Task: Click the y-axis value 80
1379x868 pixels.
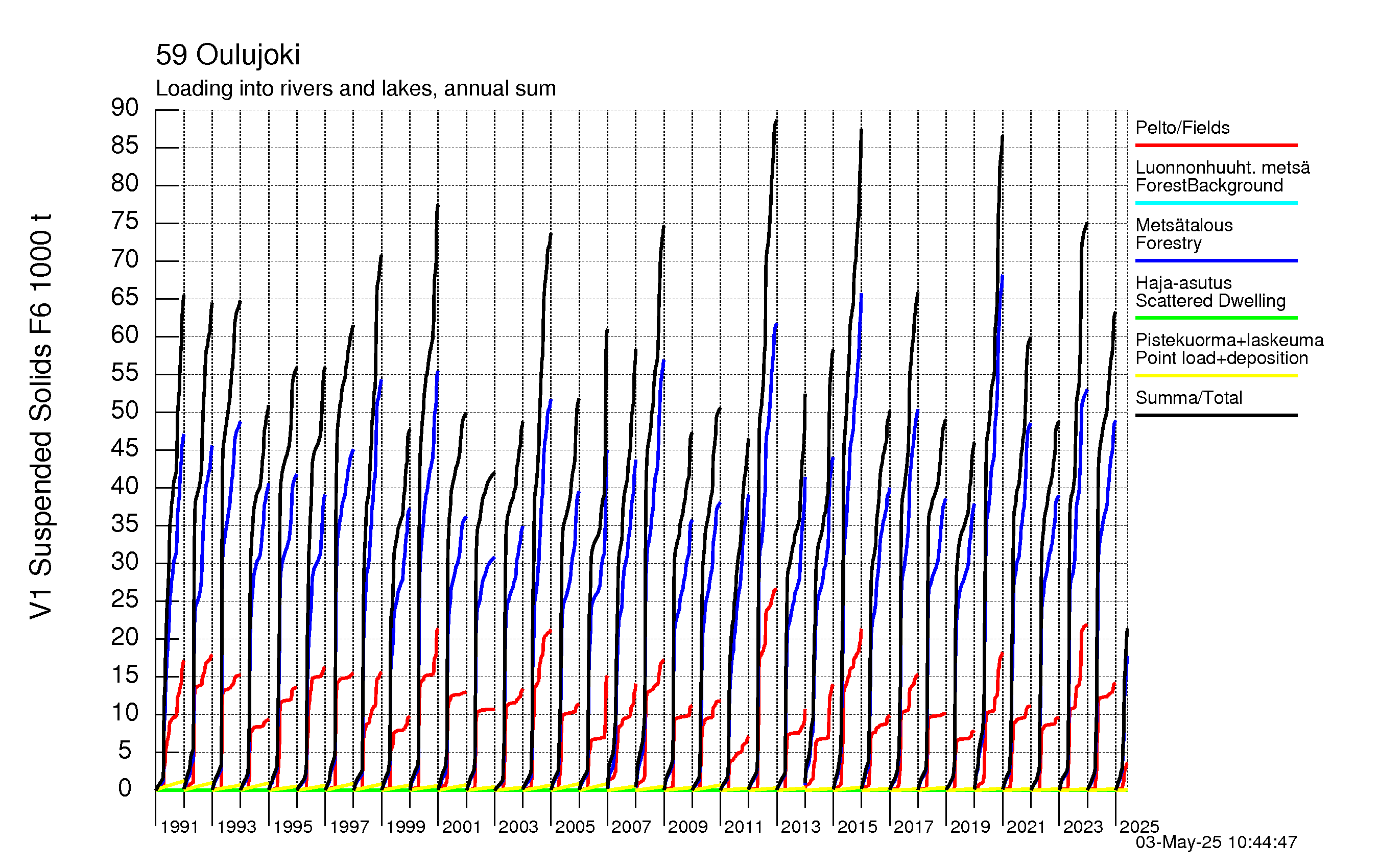Action: click(x=125, y=183)
